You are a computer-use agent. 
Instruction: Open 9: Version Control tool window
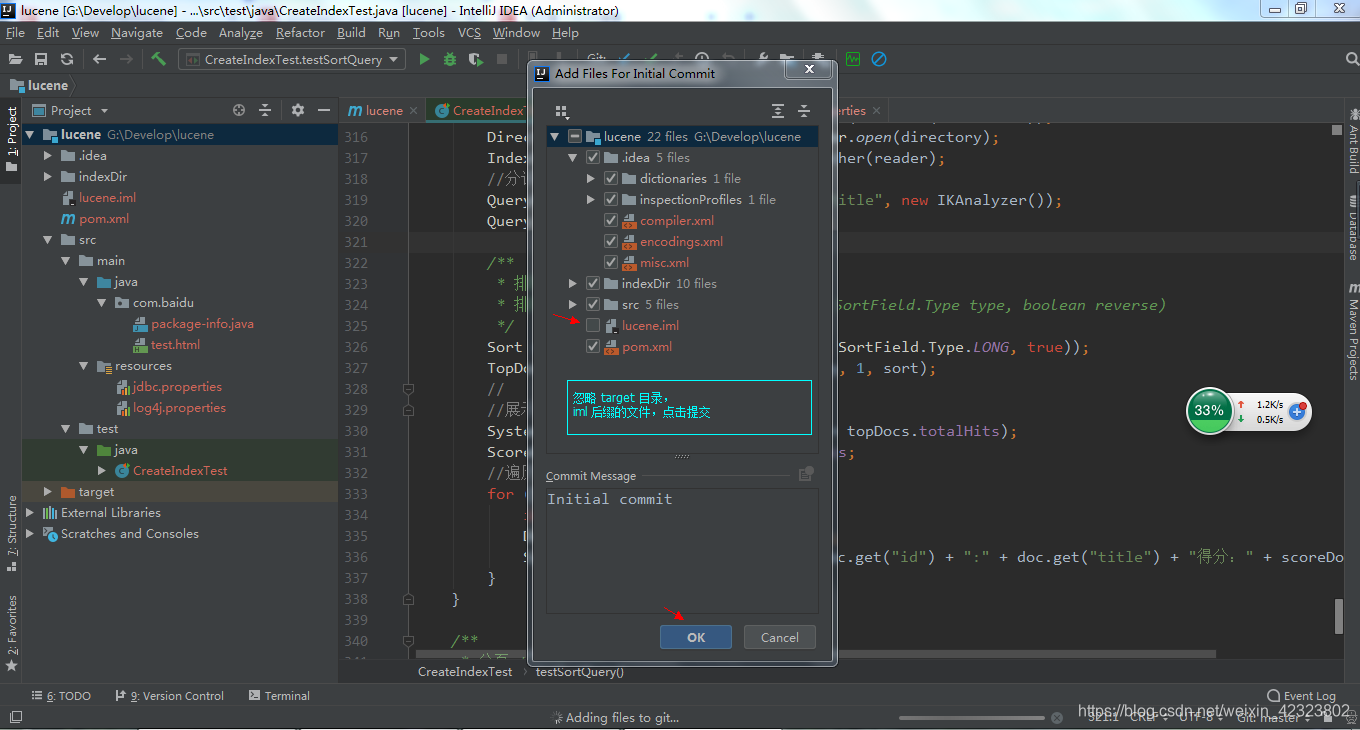[170, 695]
